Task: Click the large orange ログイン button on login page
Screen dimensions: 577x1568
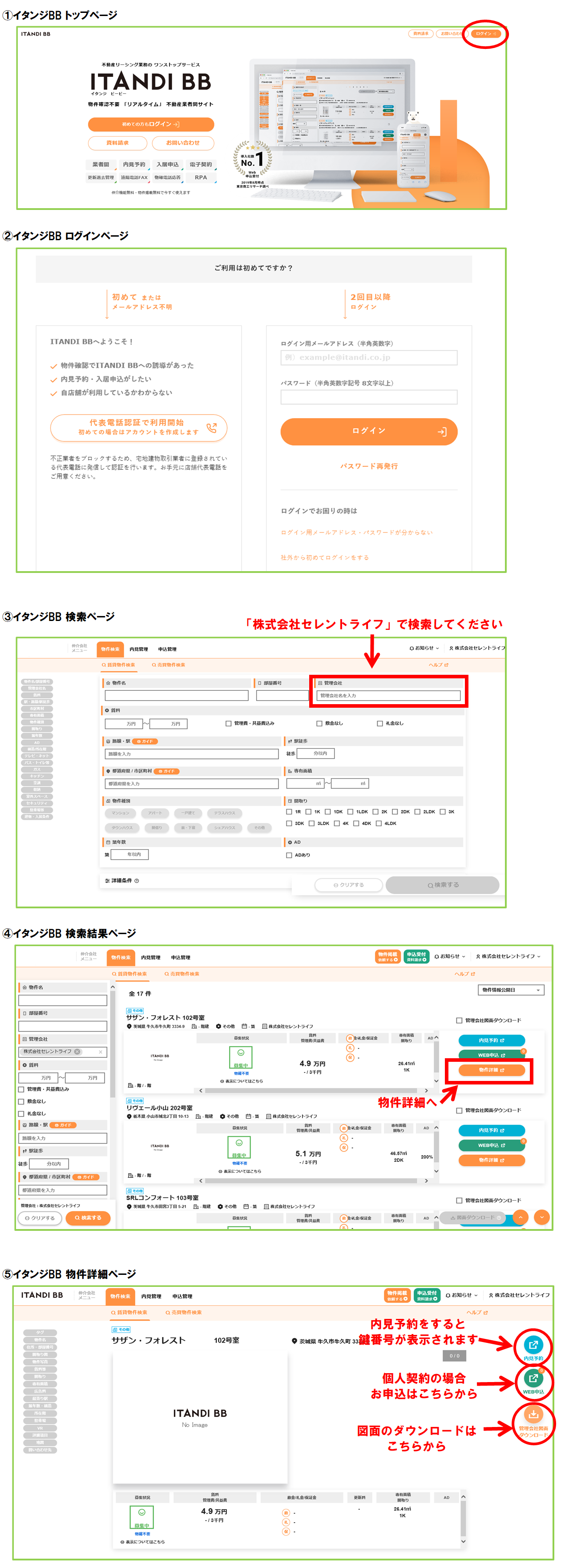Action: (x=369, y=431)
